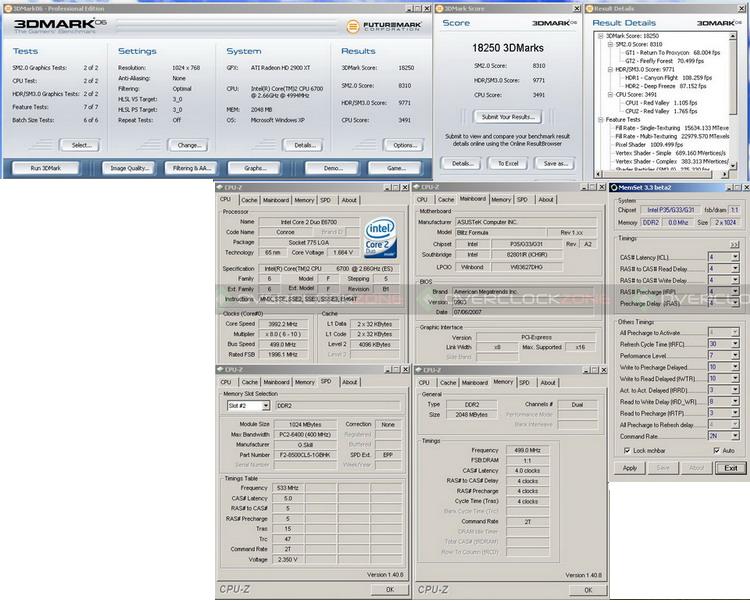Click Exit in MemSet
The width and height of the screenshot is (750, 603).
730,468
